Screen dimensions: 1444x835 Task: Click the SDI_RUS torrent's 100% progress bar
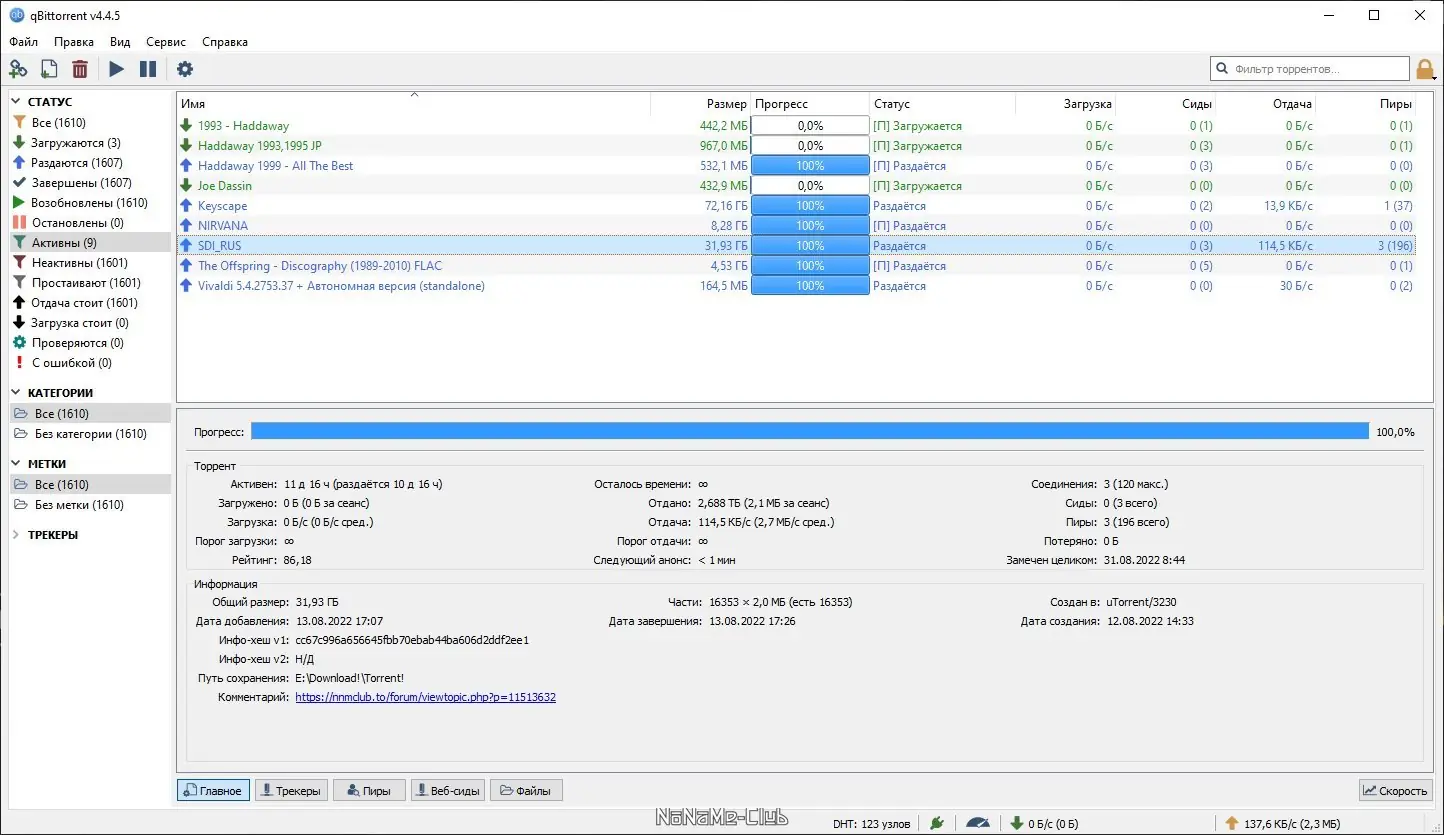pyautogui.click(x=810, y=246)
